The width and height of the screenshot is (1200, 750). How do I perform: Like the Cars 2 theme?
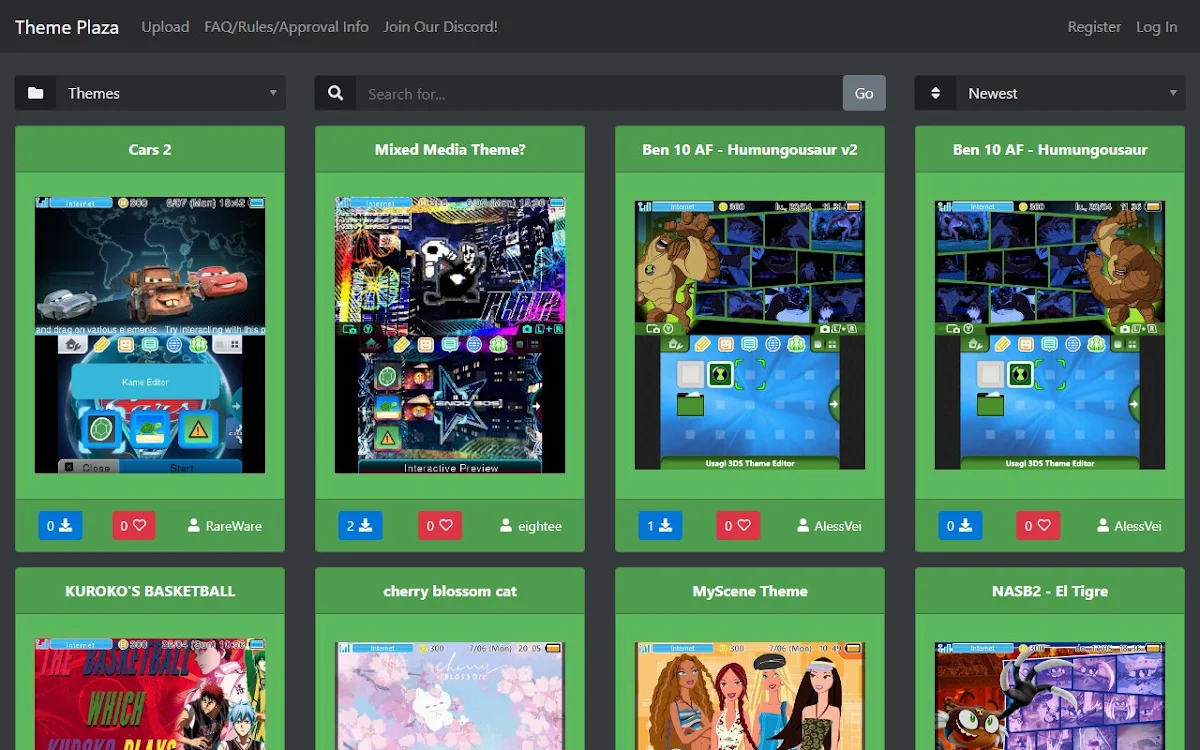[133, 525]
